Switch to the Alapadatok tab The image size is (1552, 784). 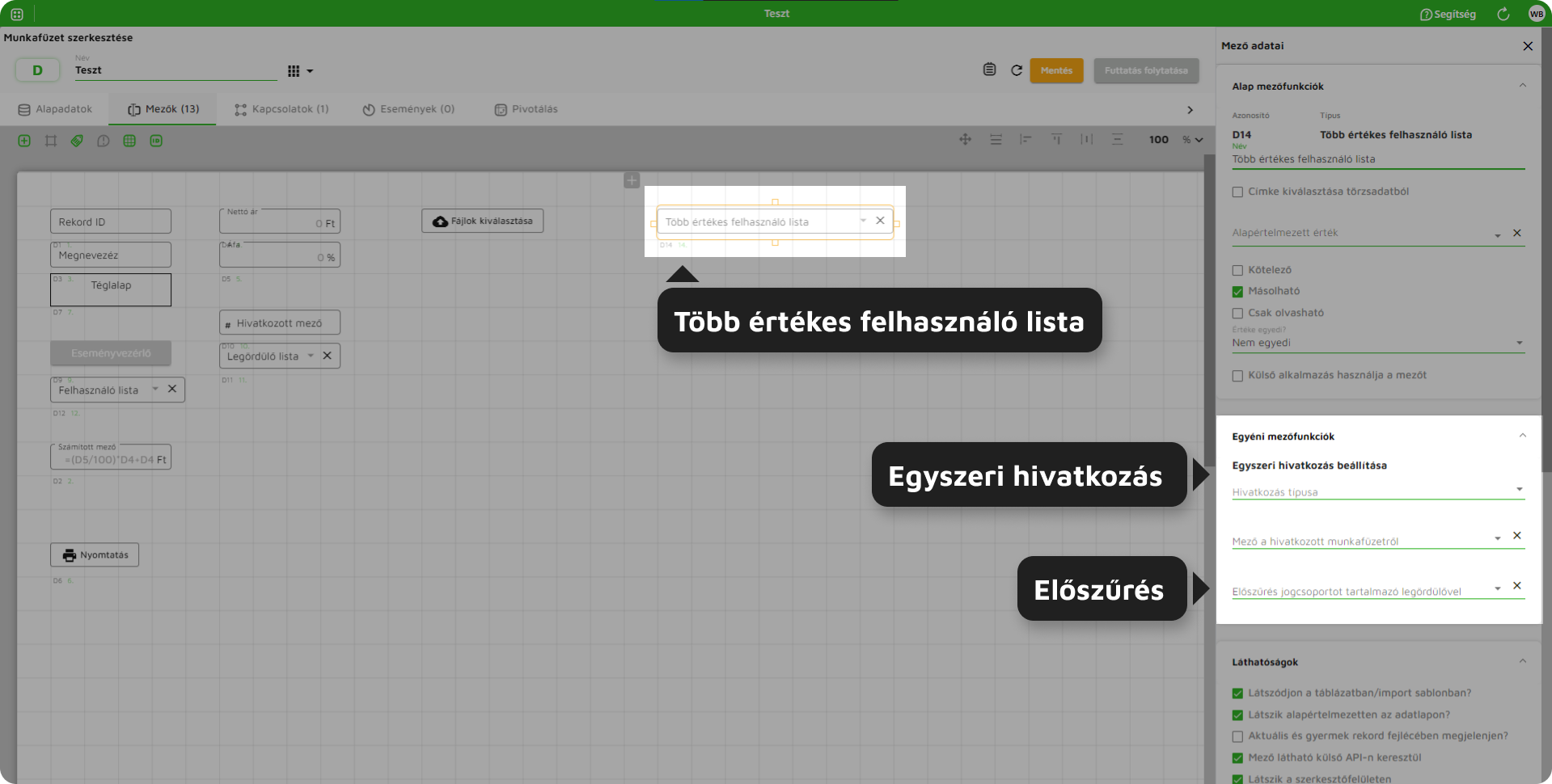point(55,109)
